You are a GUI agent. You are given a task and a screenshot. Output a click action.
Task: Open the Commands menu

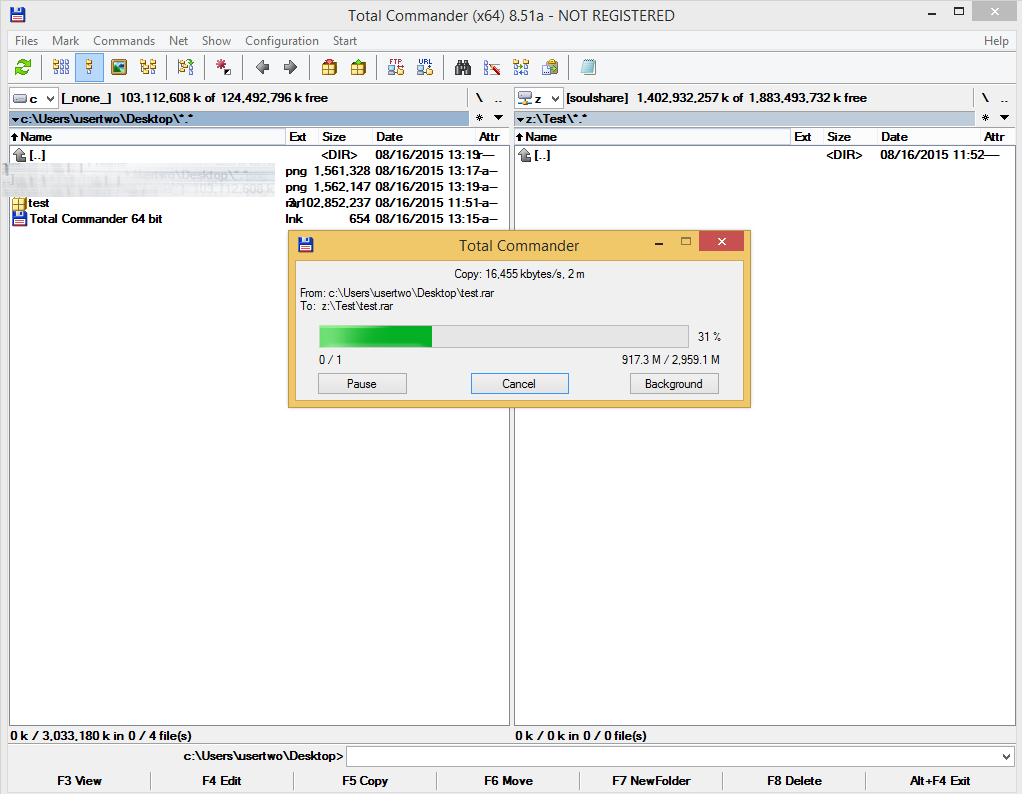[x=124, y=40]
